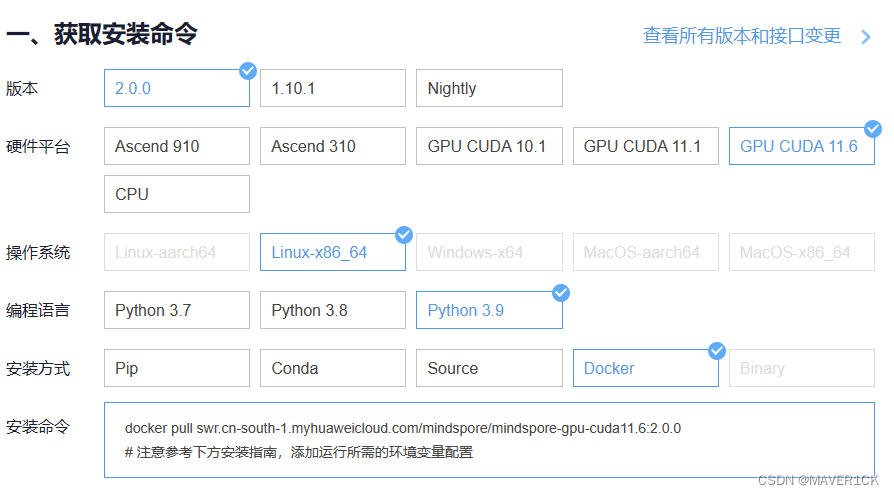Select version 2.0.0 option
894x495 pixels.
[177, 88]
